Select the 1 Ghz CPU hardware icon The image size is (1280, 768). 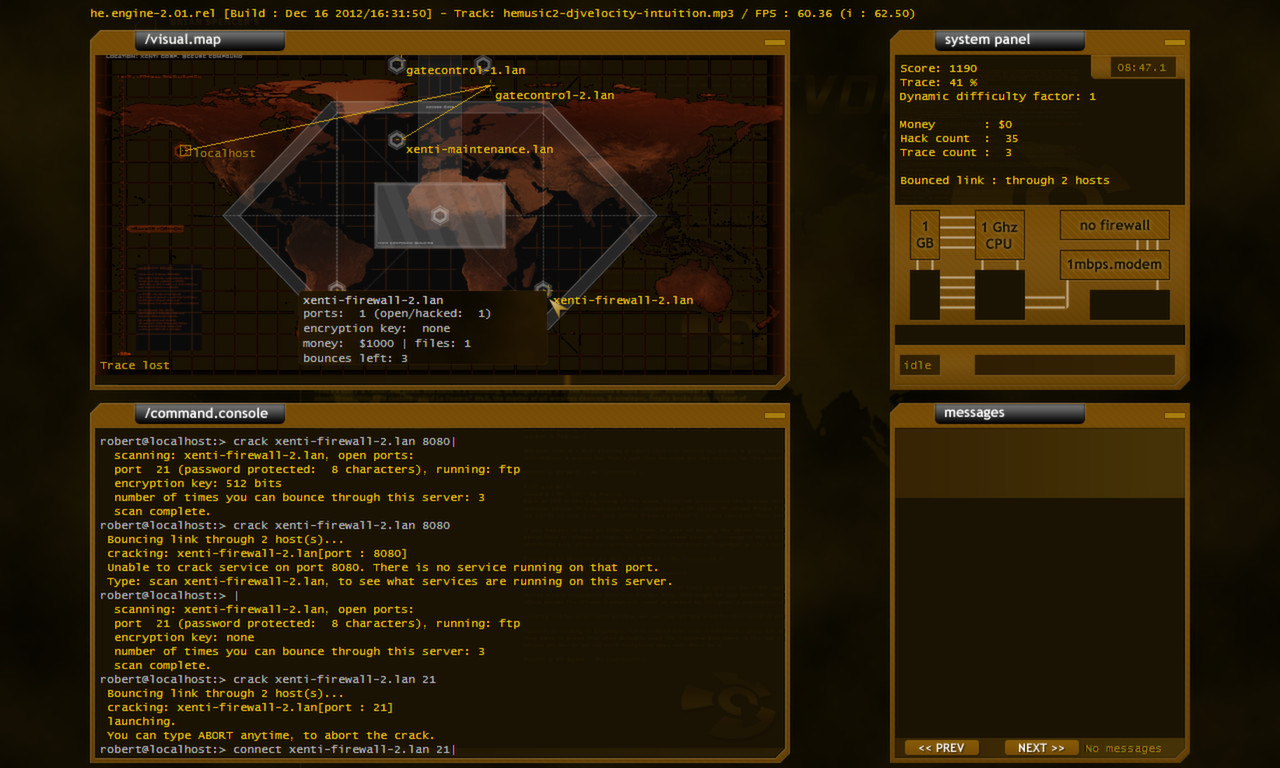999,234
